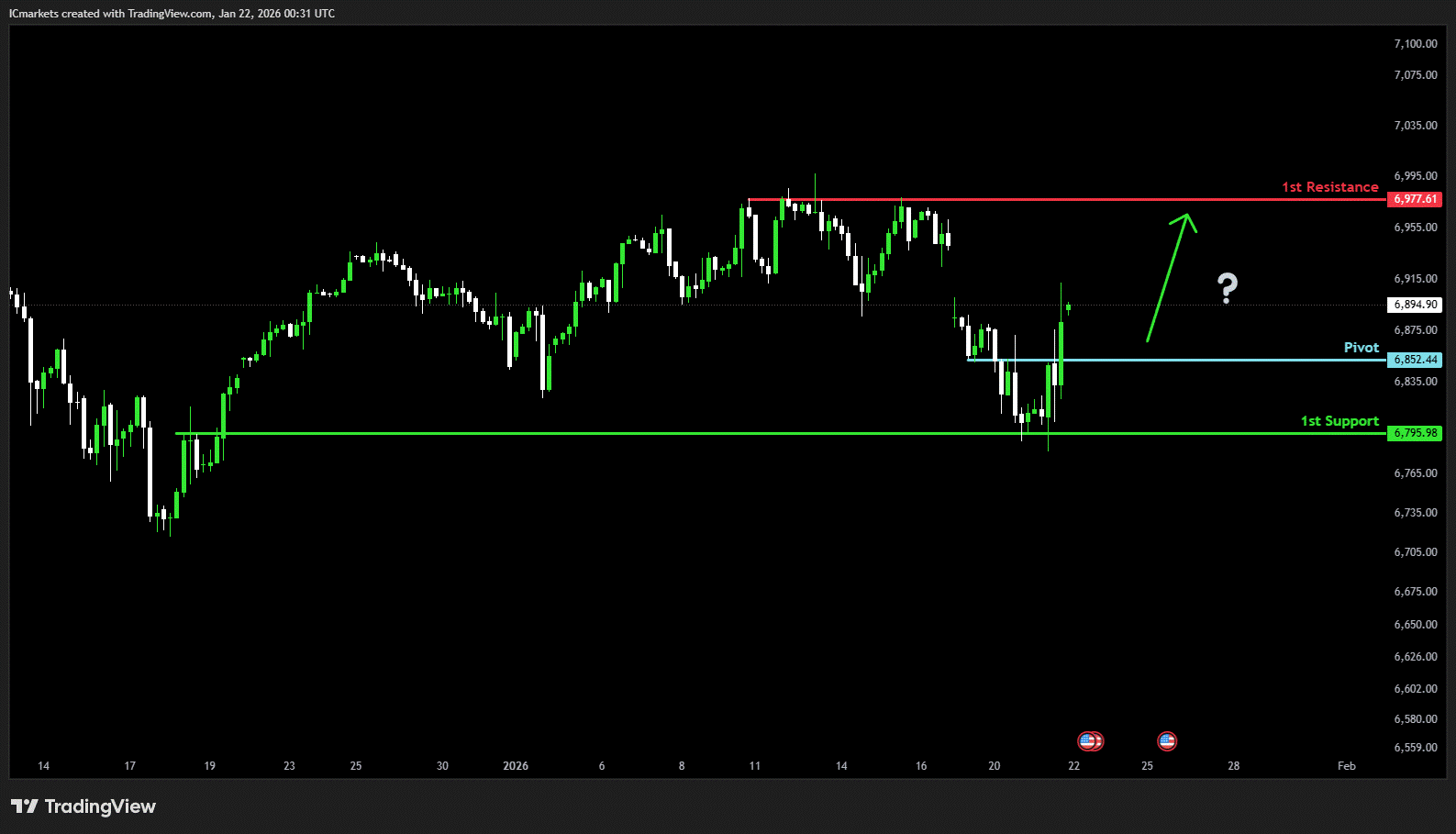Click the "Feb" label on the time axis
This screenshot has width=1456, height=834.
1346,766
